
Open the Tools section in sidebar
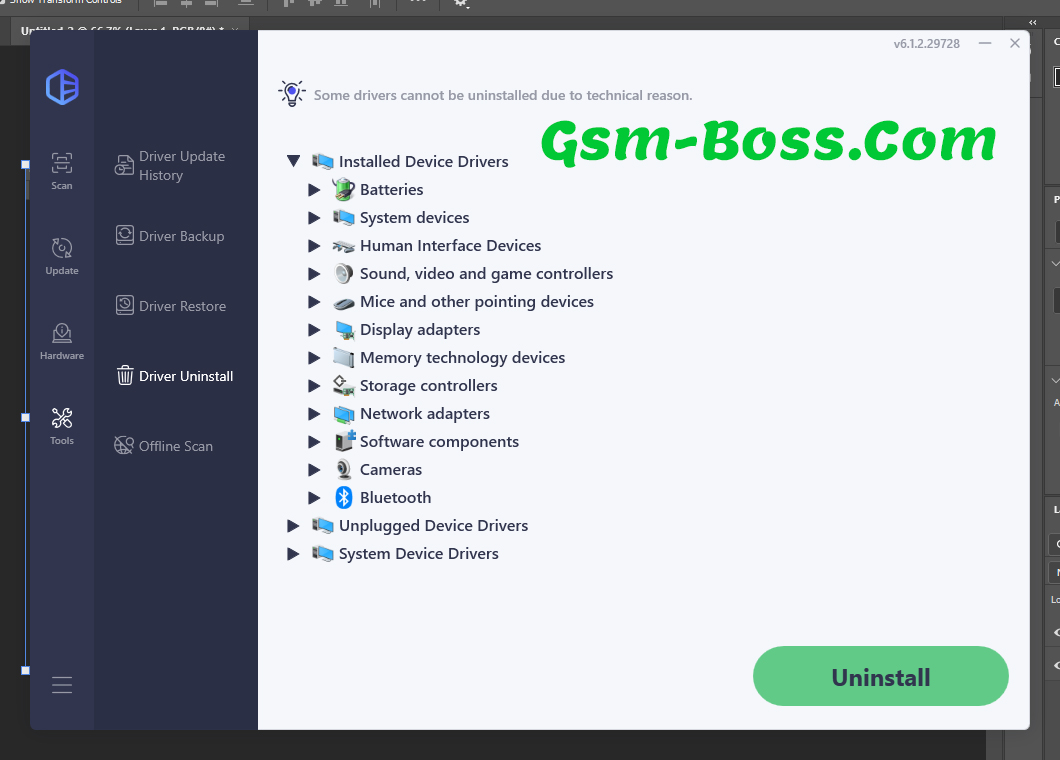[x=62, y=426]
